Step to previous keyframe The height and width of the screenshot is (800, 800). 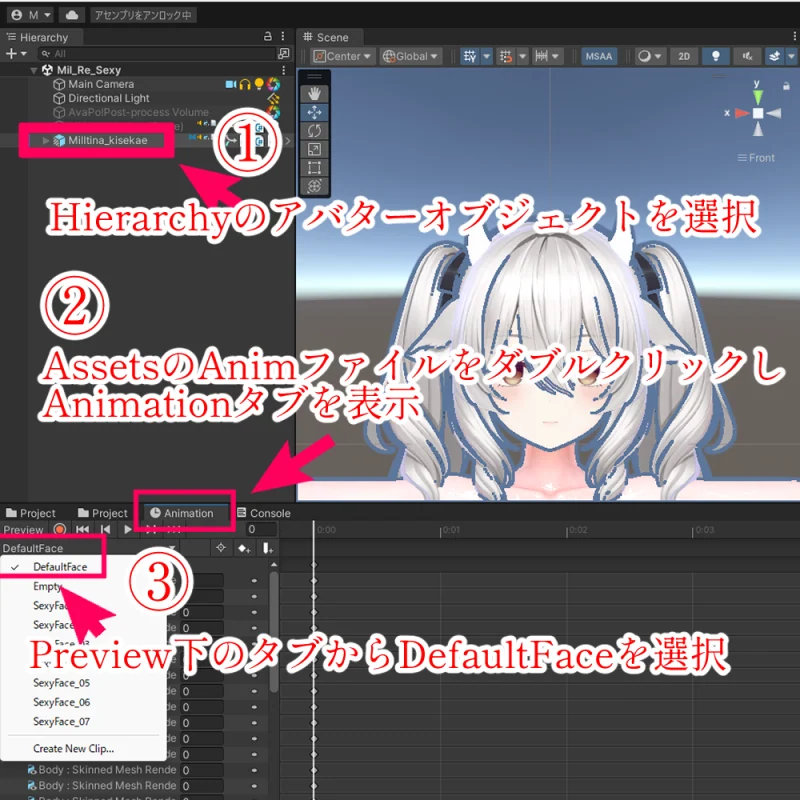point(106,530)
